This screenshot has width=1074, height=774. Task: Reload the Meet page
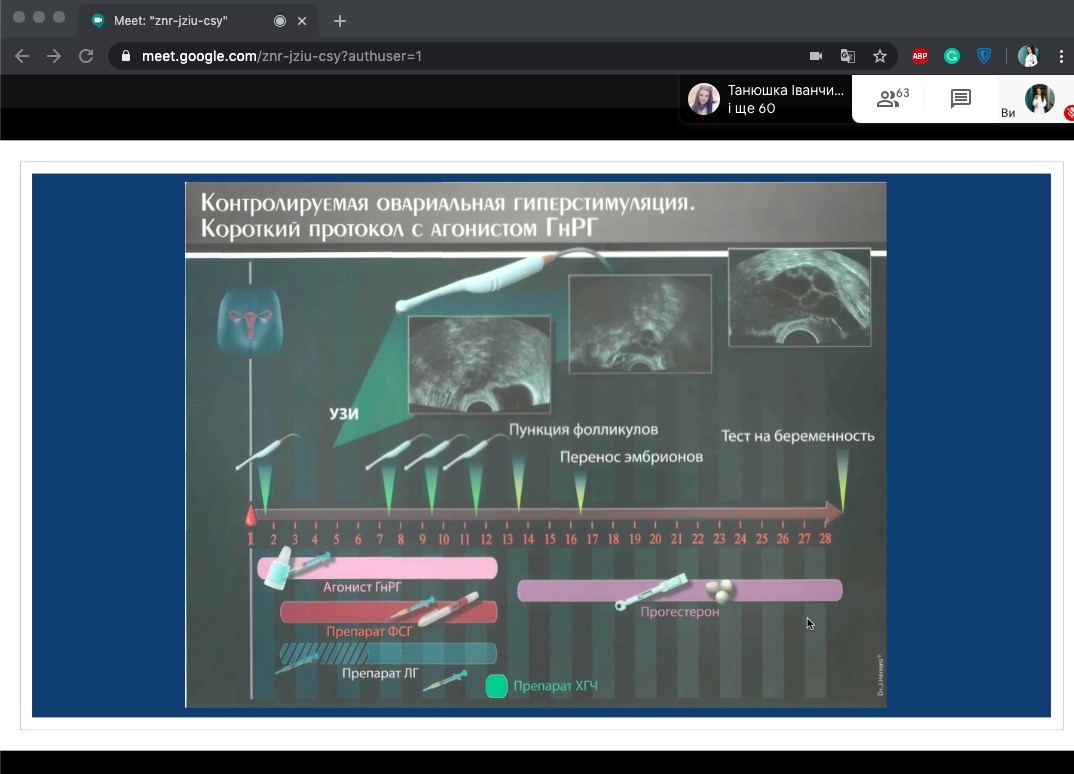coord(86,56)
